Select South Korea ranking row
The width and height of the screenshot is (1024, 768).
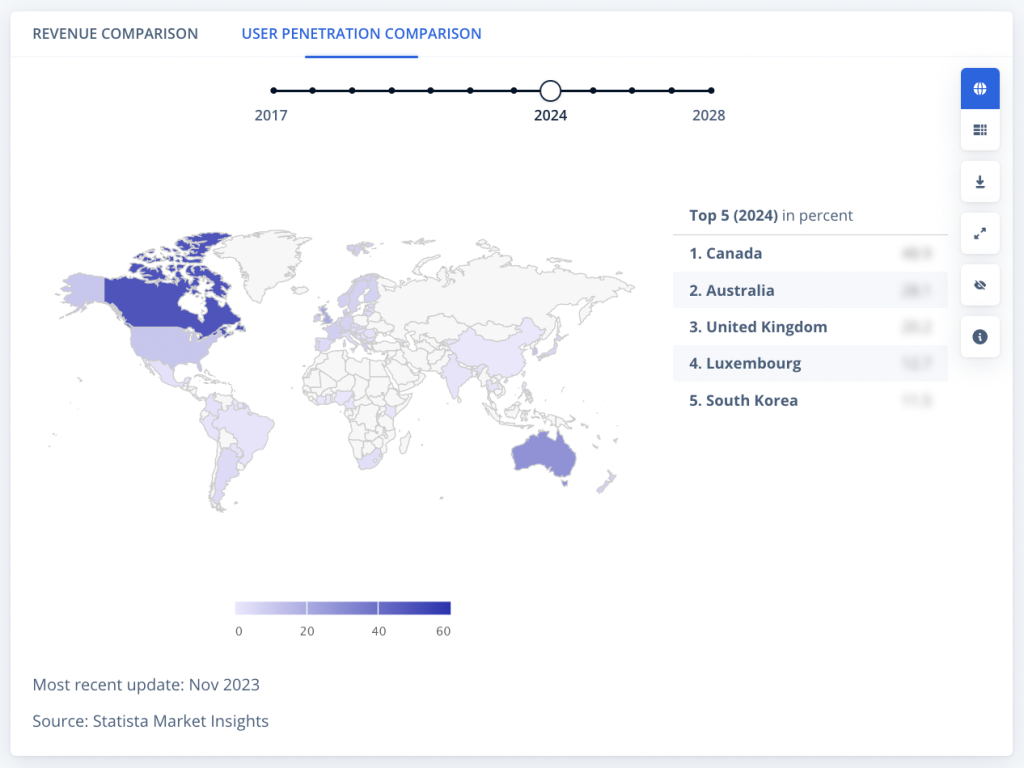[x=751, y=401]
